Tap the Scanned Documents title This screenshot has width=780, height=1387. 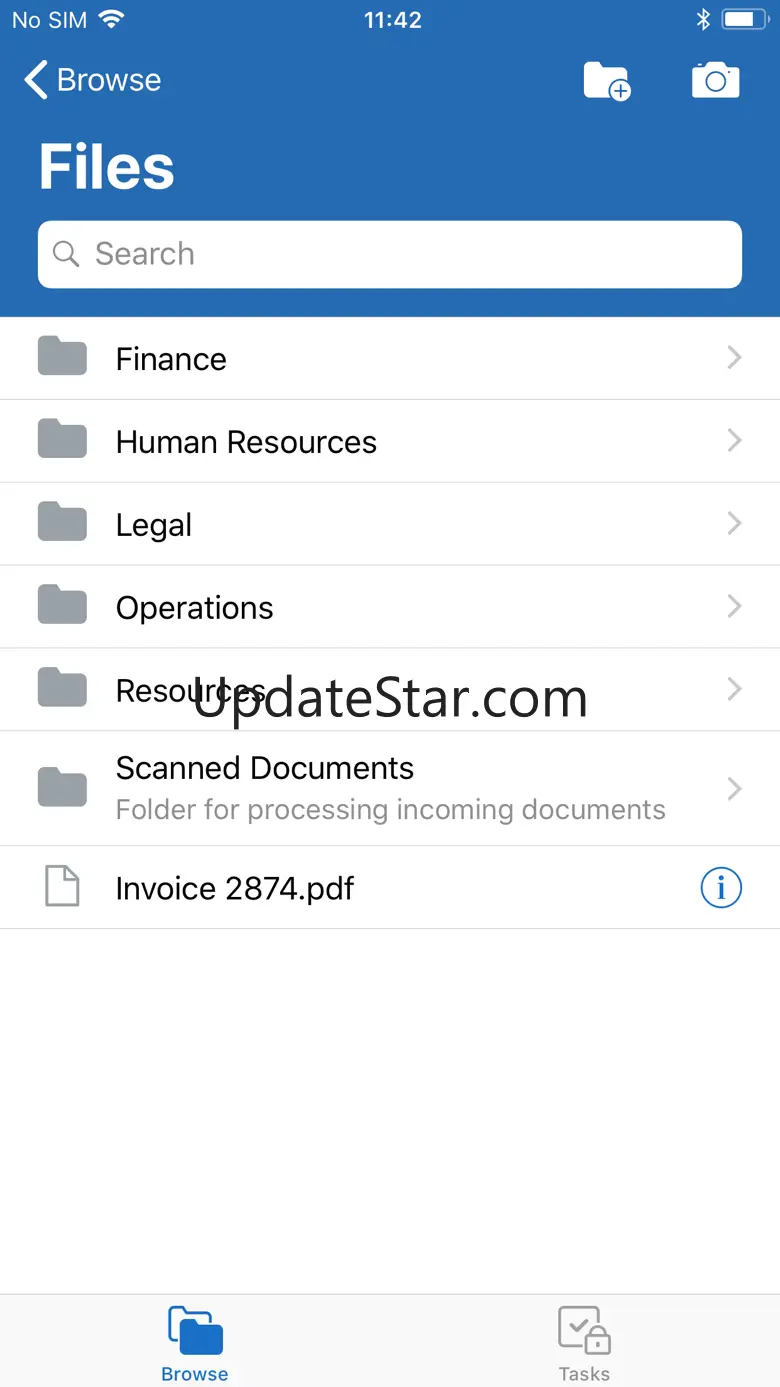click(x=265, y=768)
